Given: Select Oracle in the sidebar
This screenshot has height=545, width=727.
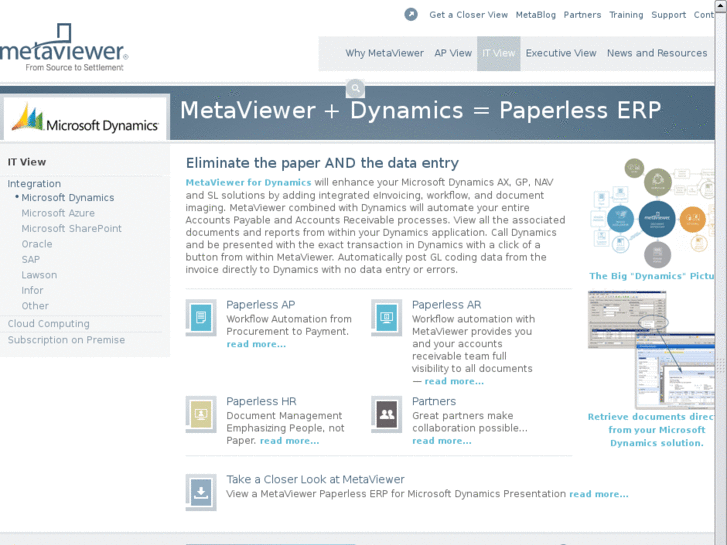Looking at the screenshot, I should coord(37,244).
